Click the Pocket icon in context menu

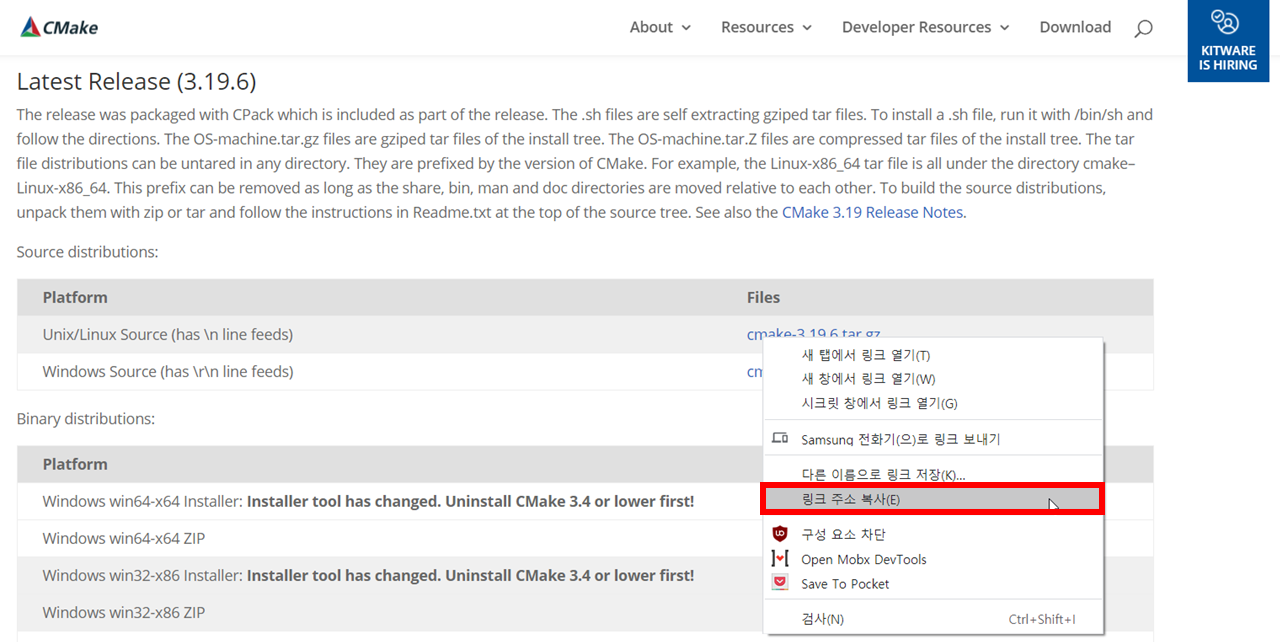781,583
